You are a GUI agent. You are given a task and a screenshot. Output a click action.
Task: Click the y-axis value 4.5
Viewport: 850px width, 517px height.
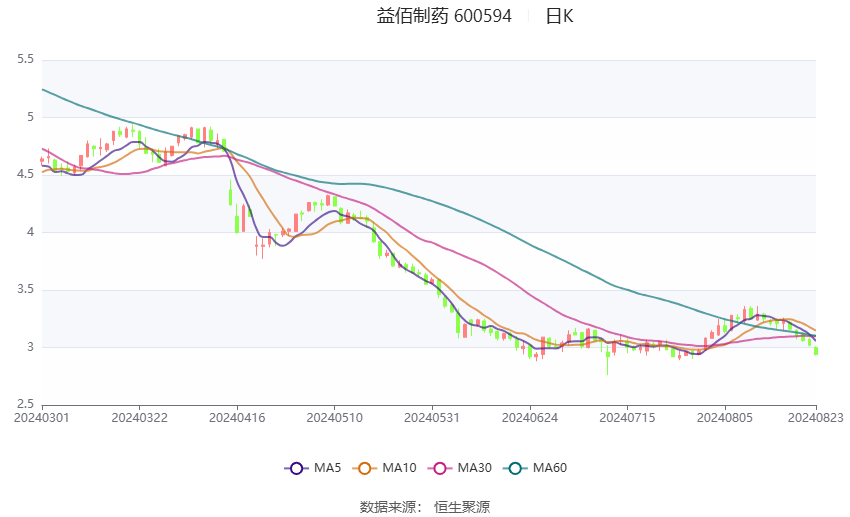pyautogui.click(x=25, y=174)
